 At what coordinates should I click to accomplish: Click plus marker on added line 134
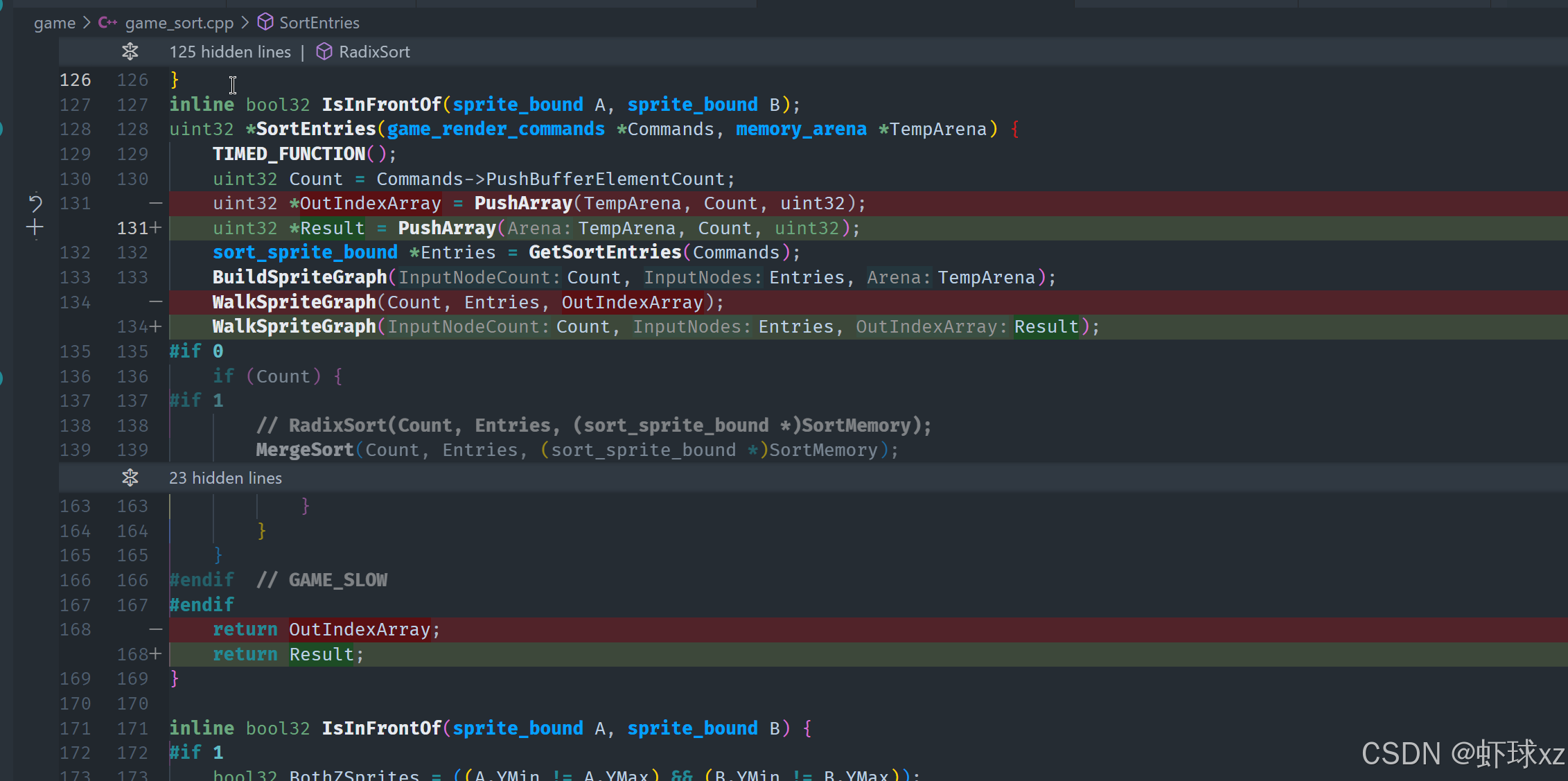(x=156, y=326)
